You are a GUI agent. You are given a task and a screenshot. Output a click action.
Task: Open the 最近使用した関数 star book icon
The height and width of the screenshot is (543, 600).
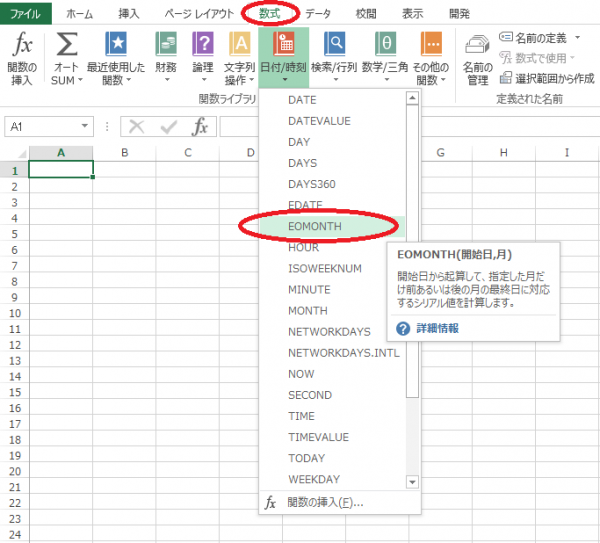point(116,44)
